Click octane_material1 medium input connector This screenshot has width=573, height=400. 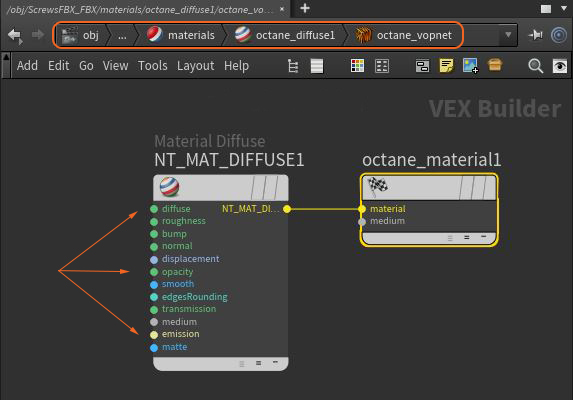[x=362, y=222]
